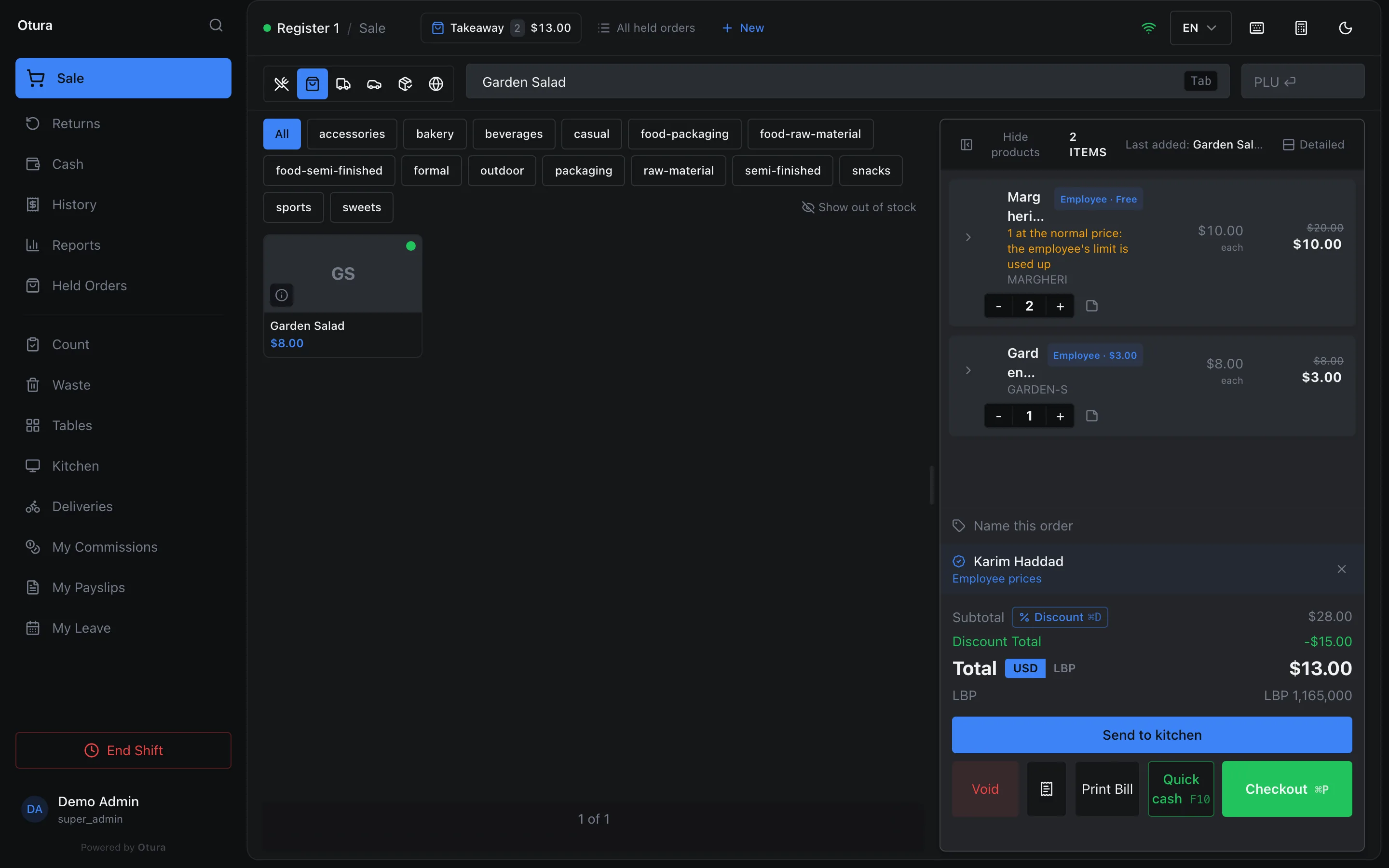Viewport: 1389px width, 868px height.
Task: Open the Takeaway $13.00 order tab
Action: pos(501,28)
